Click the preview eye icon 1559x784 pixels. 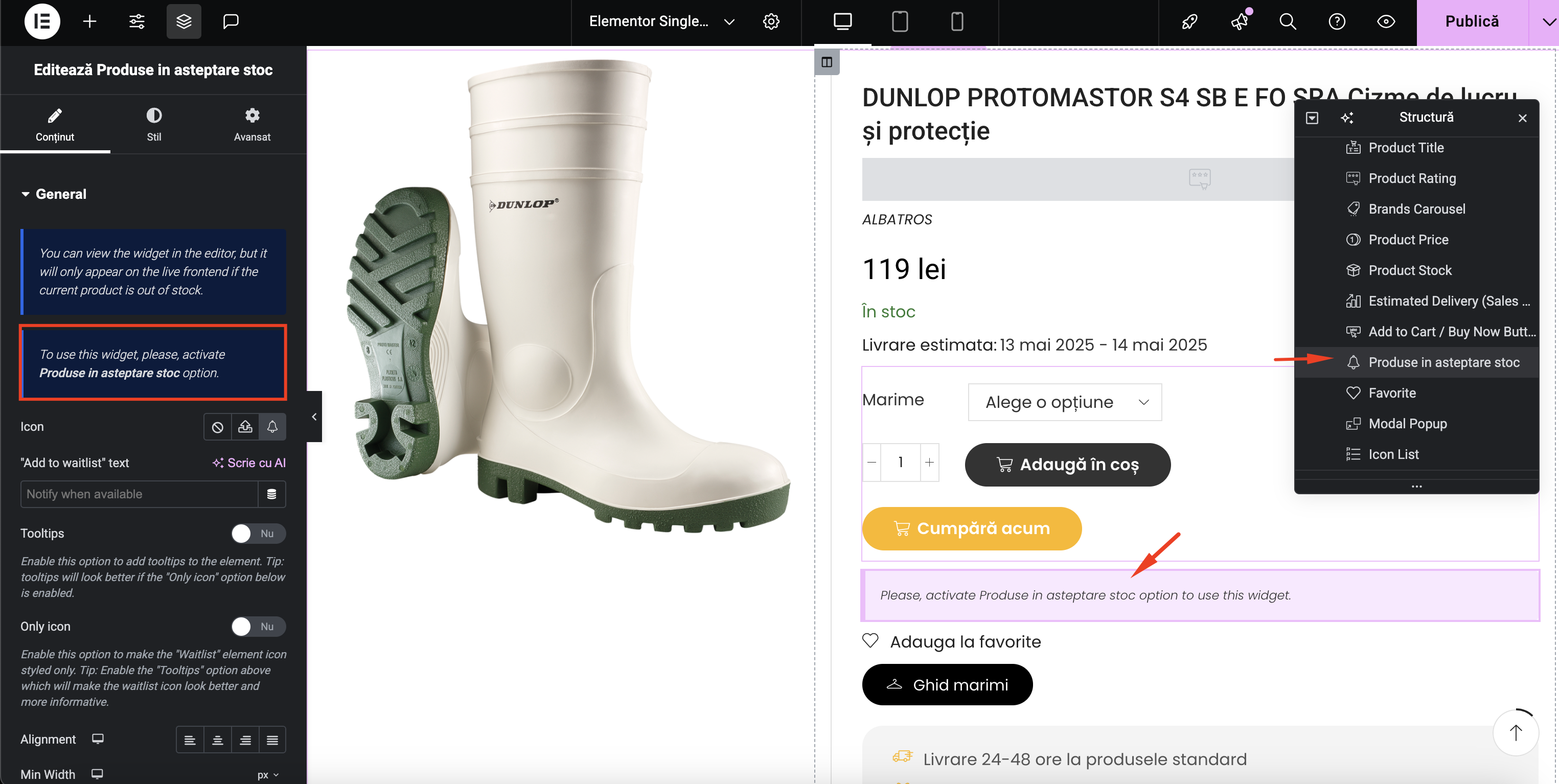(x=1386, y=22)
